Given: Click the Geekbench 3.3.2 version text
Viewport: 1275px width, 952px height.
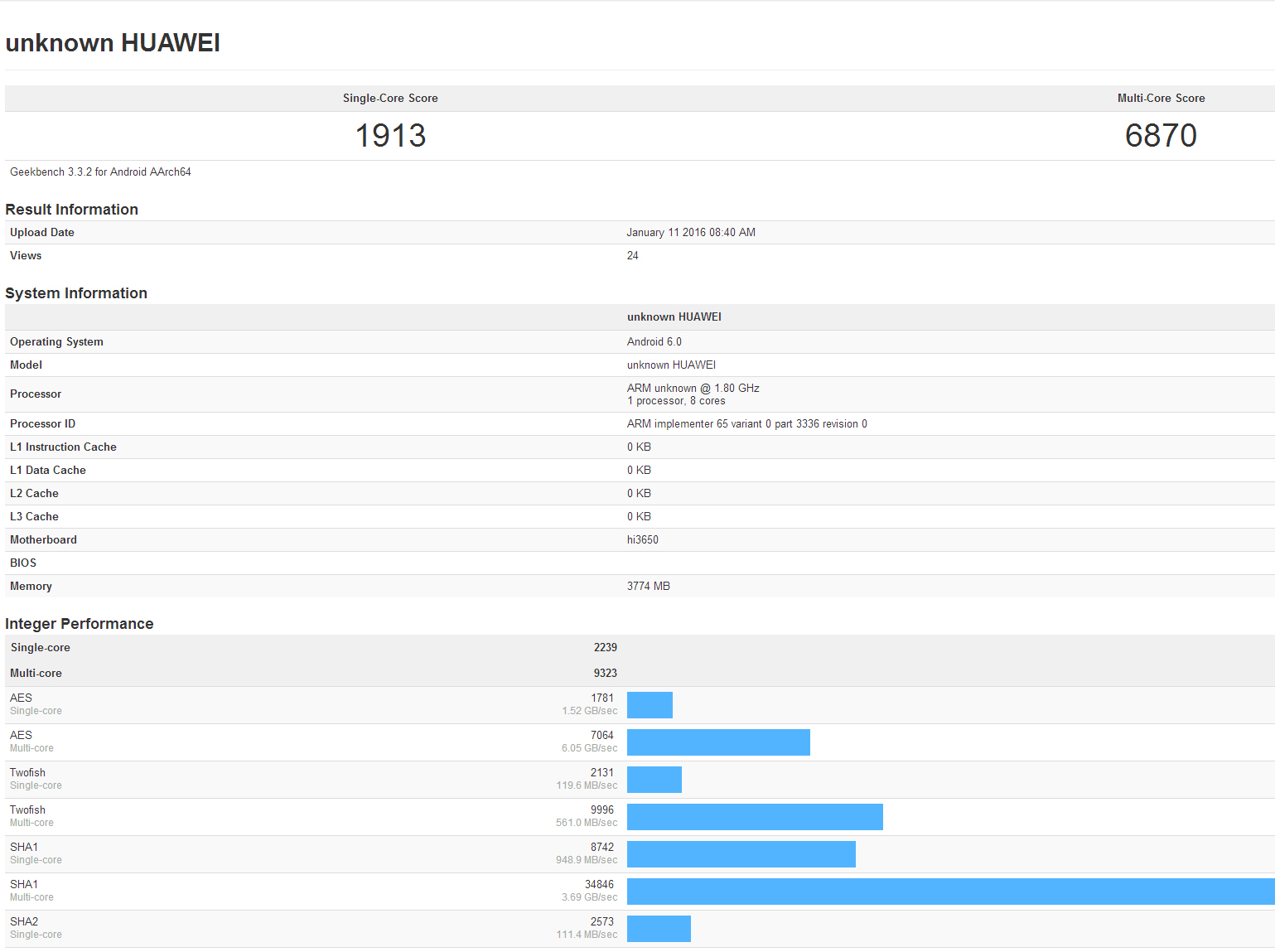Looking at the screenshot, I should [100, 172].
